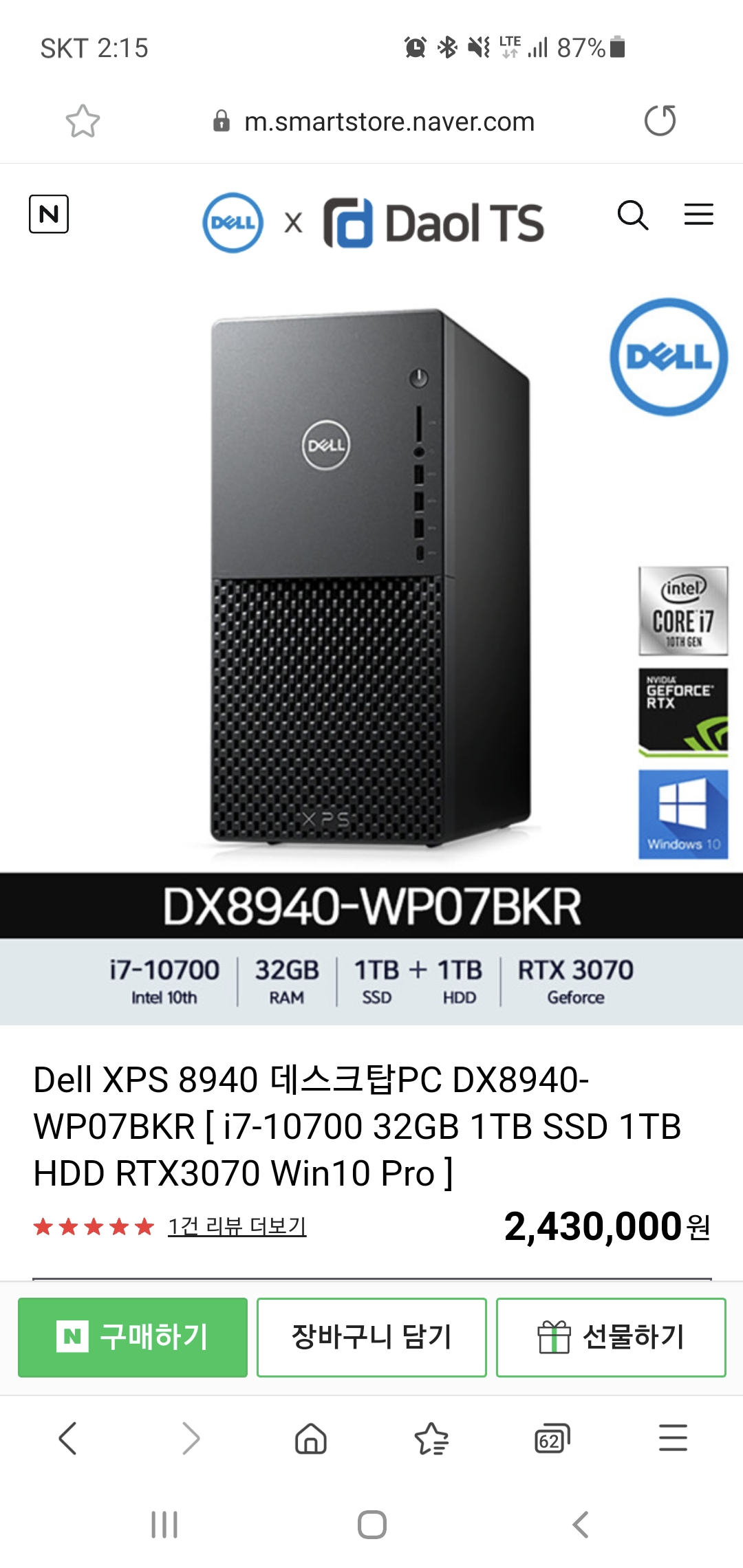
Task: Open browser bookmarks list star icon
Action: click(431, 1438)
